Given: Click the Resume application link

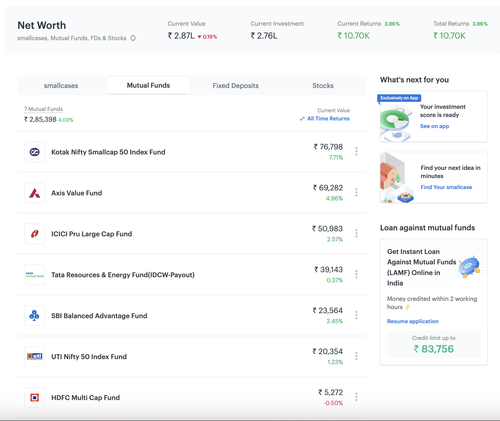Looking at the screenshot, I should [x=413, y=321].
